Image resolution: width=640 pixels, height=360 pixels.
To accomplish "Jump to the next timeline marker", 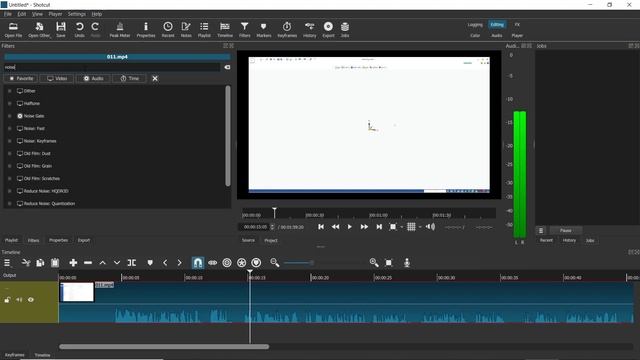I will pos(179,262).
